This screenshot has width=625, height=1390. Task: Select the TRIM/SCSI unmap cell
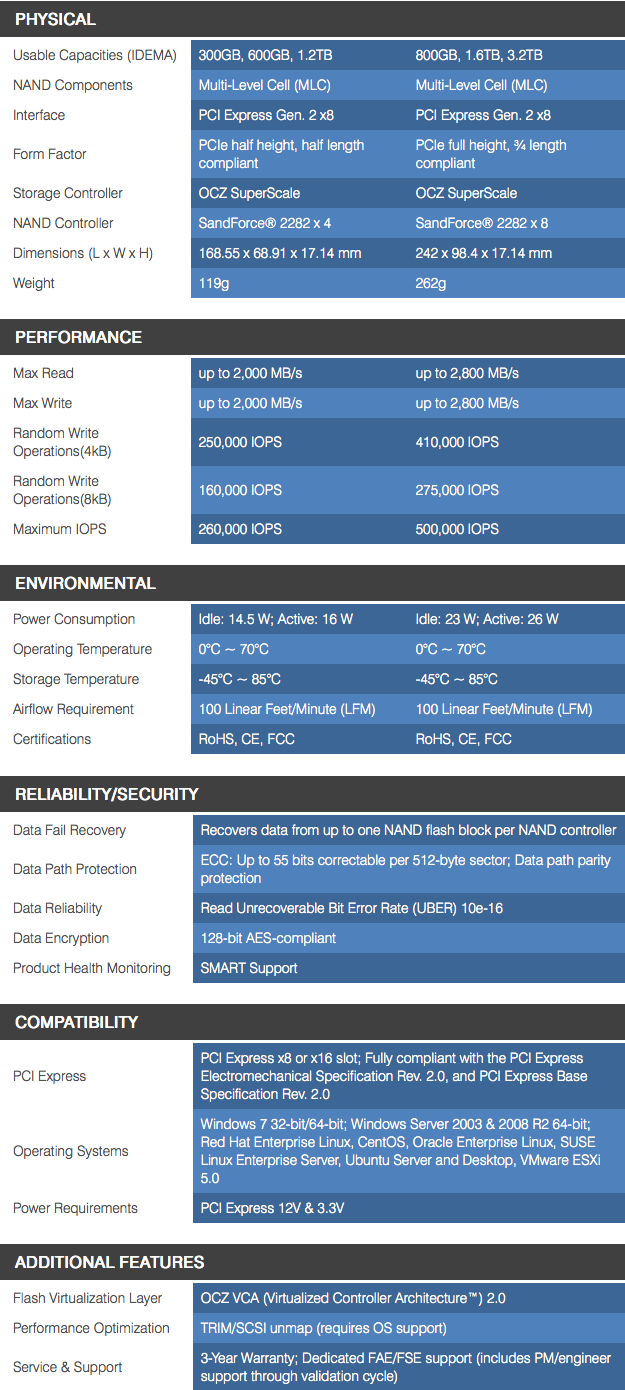pyautogui.click(x=323, y=1328)
